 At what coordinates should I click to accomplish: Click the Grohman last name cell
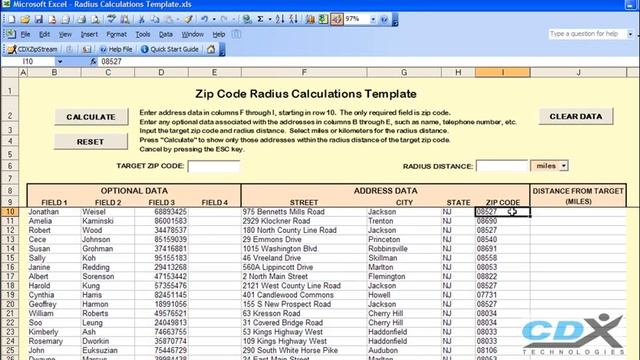[108, 249]
